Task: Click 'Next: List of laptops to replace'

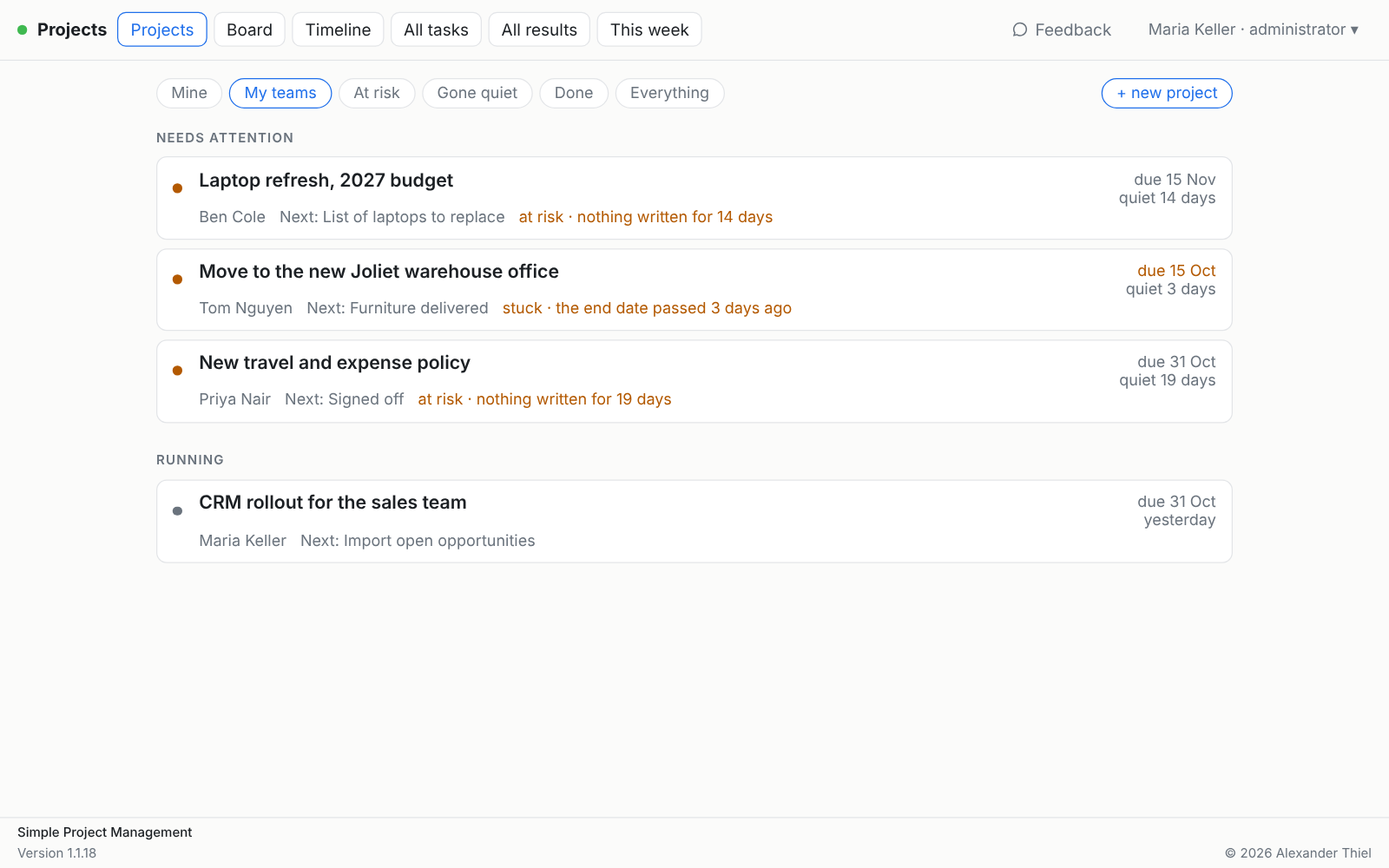Action: pyautogui.click(x=392, y=217)
